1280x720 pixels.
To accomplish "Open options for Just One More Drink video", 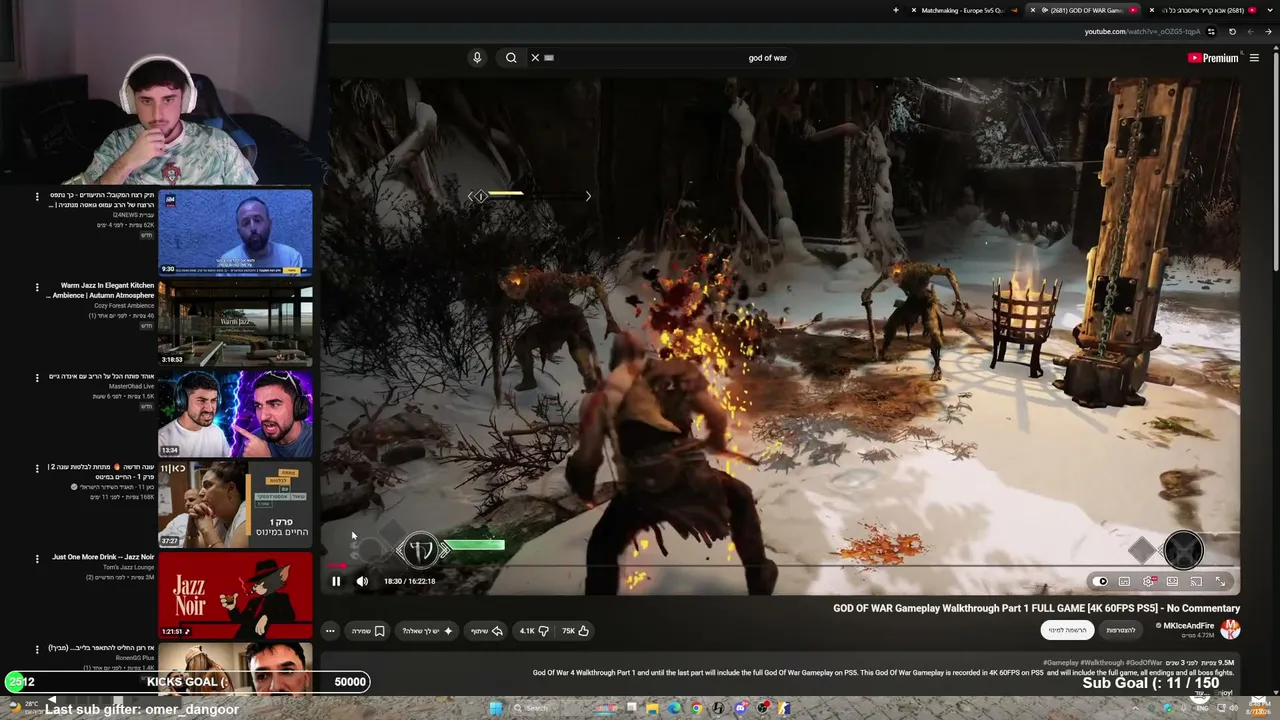I will pyautogui.click(x=37, y=558).
